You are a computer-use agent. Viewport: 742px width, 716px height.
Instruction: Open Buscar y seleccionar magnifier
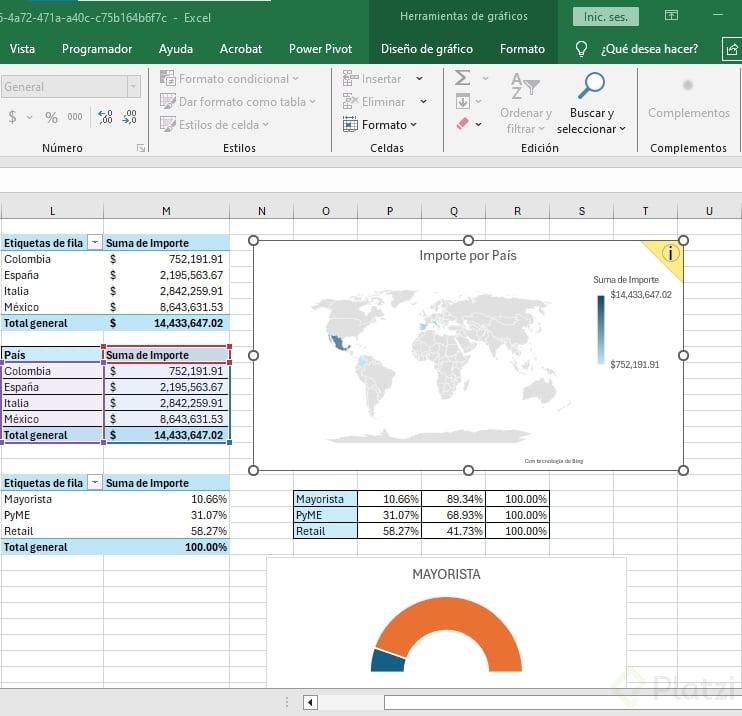point(592,86)
